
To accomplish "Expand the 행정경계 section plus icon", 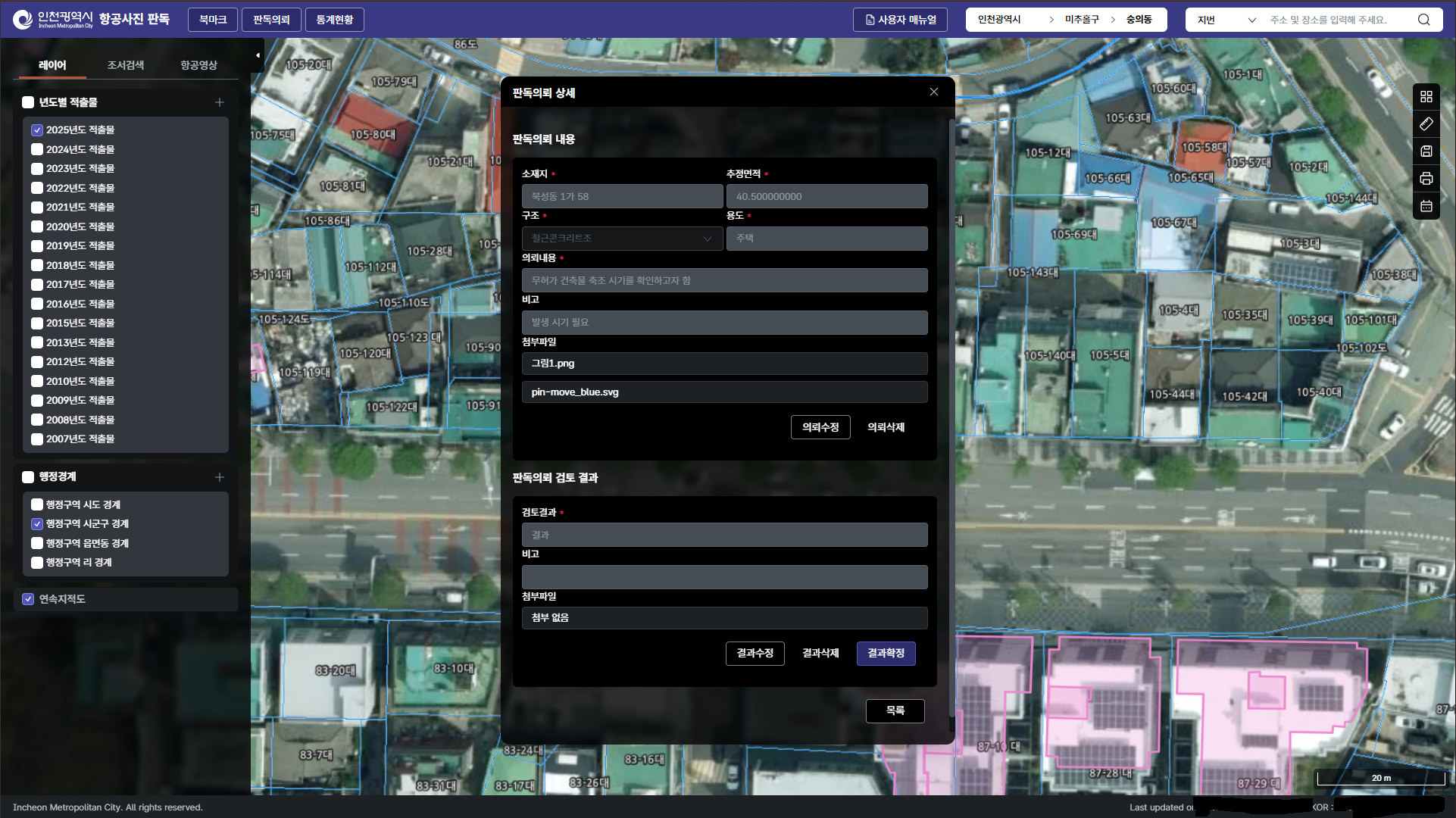I will tap(219, 477).
